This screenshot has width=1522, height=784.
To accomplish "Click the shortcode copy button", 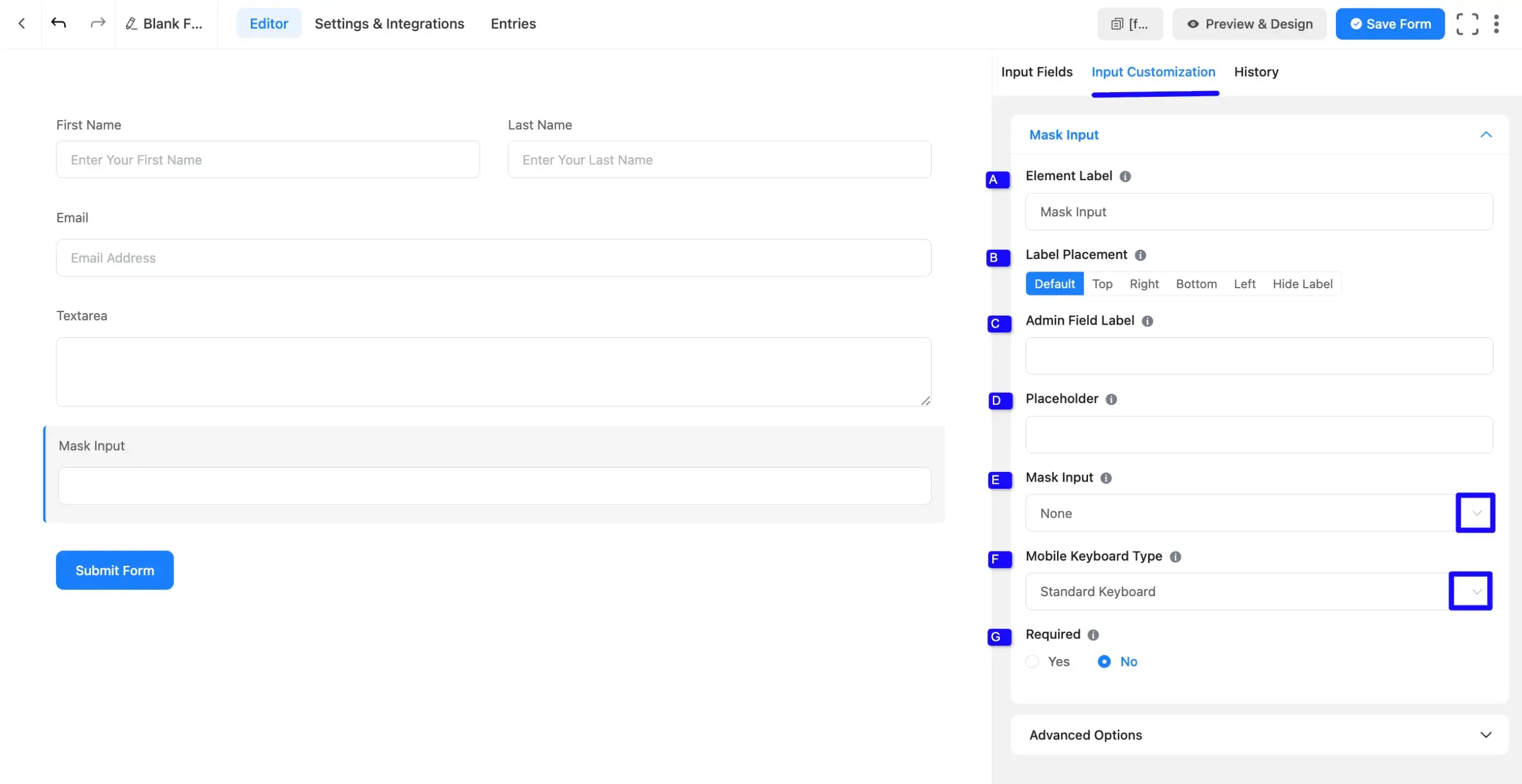I will (x=1130, y=24).
